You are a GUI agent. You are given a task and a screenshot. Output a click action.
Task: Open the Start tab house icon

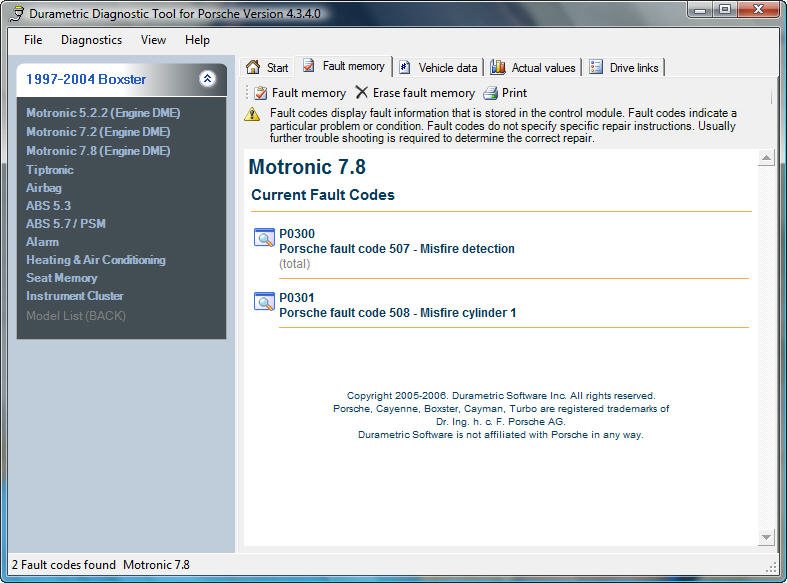253,67
